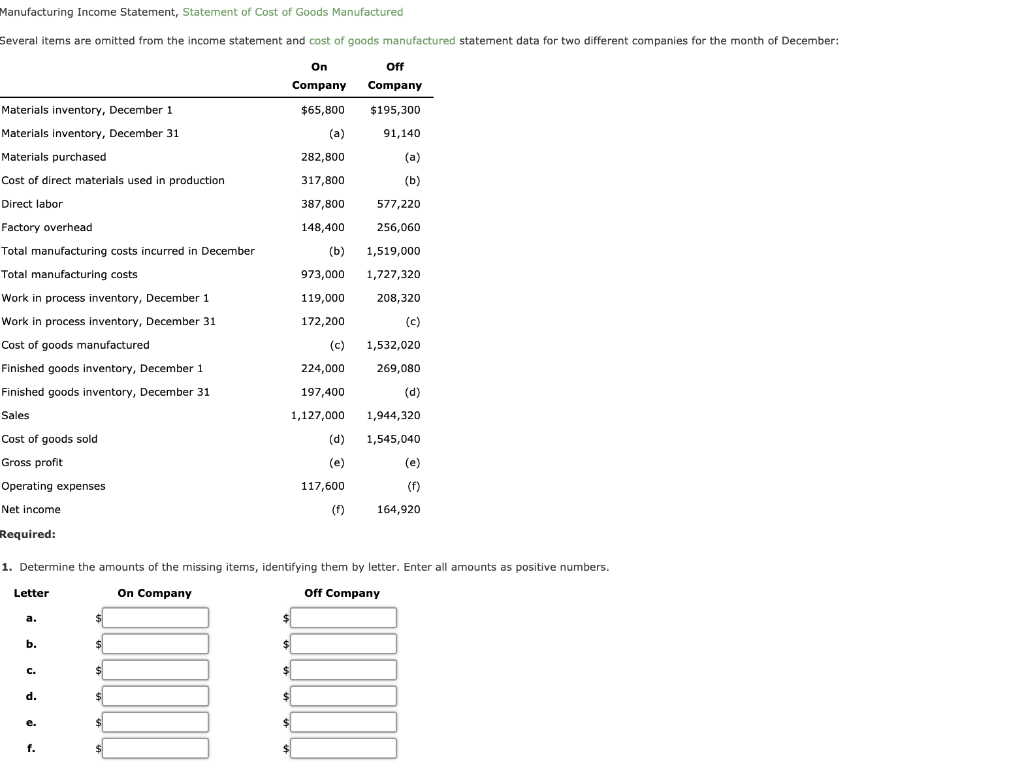Select the Off Company column header
Screen dimensions: 1024x777
pyautogui.click(x=395, y=75)
